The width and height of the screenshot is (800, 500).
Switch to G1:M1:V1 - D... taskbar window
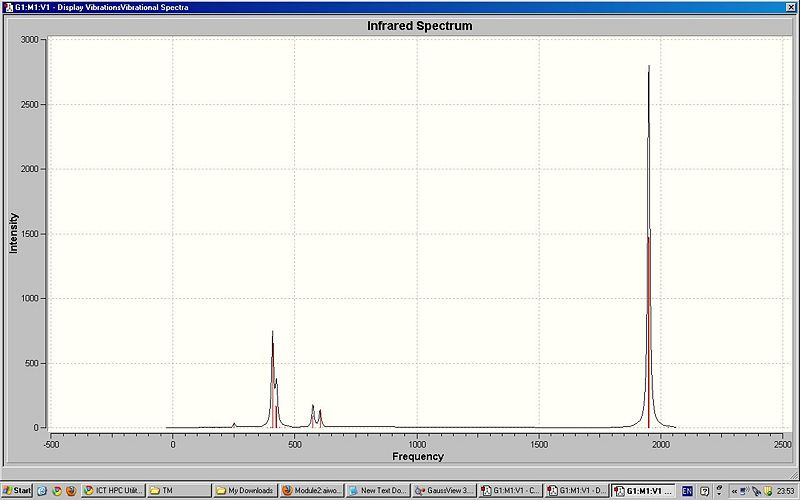(x=577, y=491)
